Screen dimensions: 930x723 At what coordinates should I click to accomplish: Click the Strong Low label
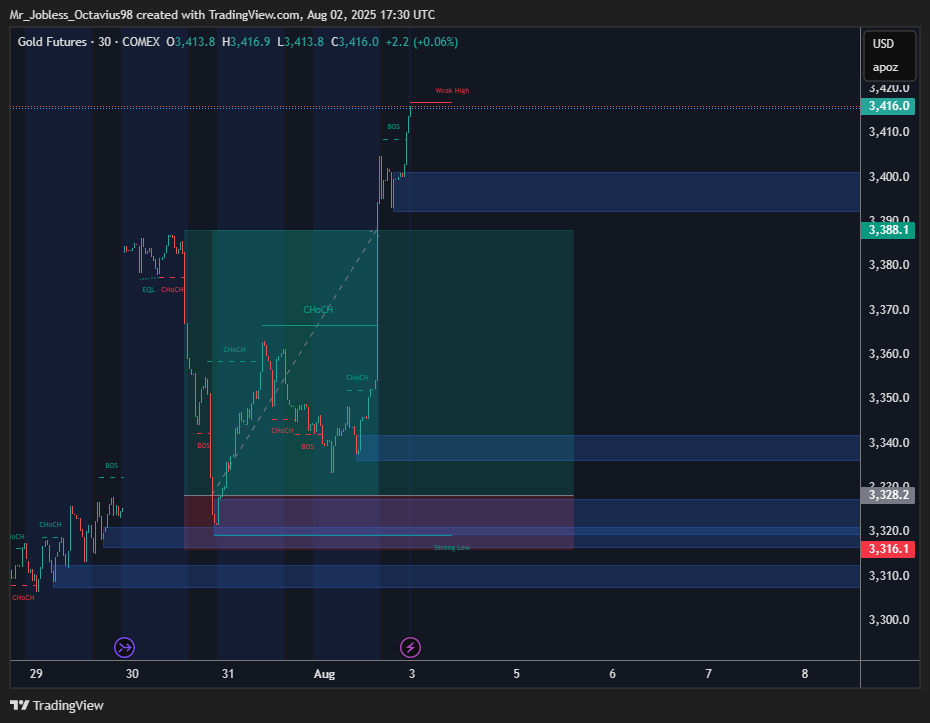pos(452,547)
